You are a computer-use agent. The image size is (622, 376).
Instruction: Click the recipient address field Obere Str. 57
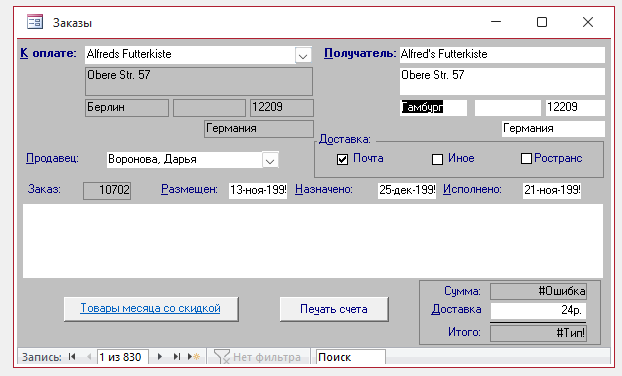(x=502, y=81)
